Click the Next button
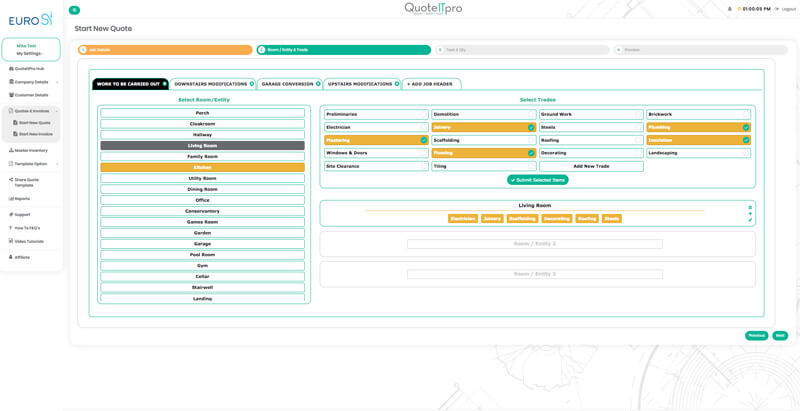This screenshot has height=411, width=800. (x=780, y=336)
